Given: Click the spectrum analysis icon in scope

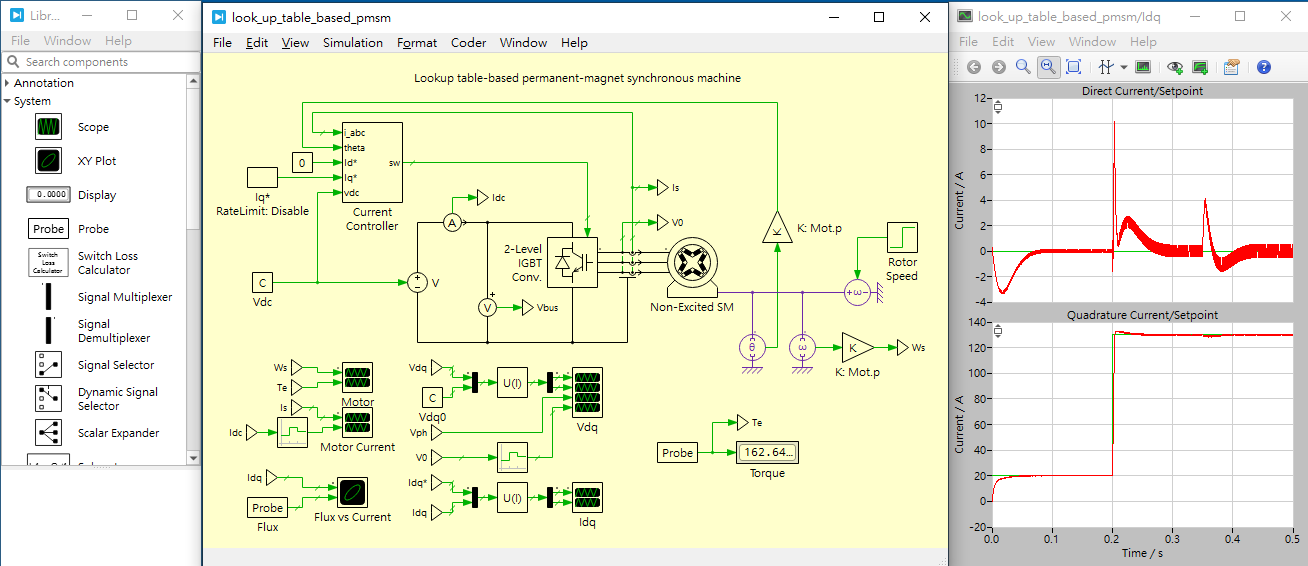Looking at the screenshot, I should (1143, 67).
